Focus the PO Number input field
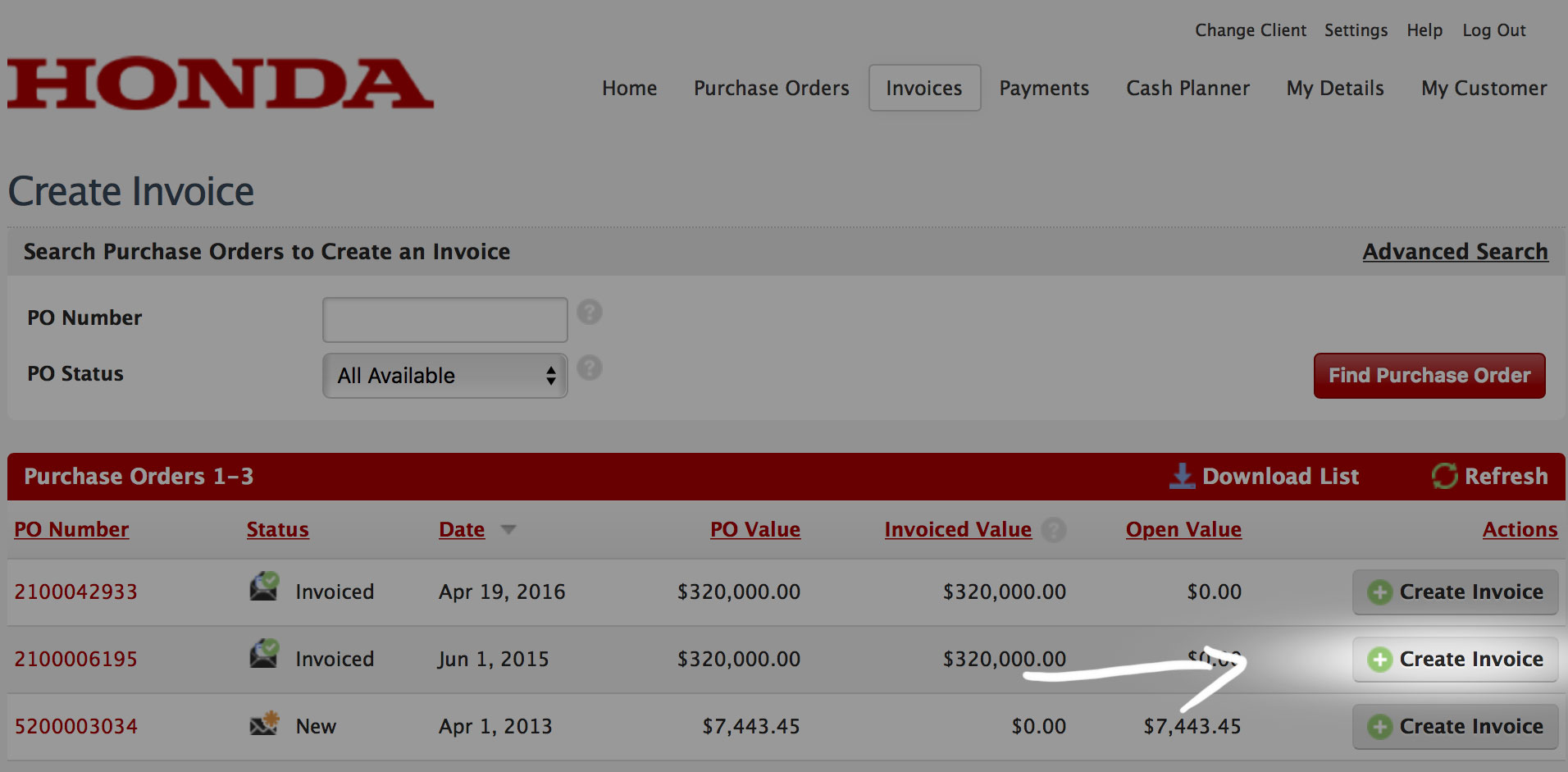Image resolution: width=1568 pixels, height=772 pixels. pos(445,320)
